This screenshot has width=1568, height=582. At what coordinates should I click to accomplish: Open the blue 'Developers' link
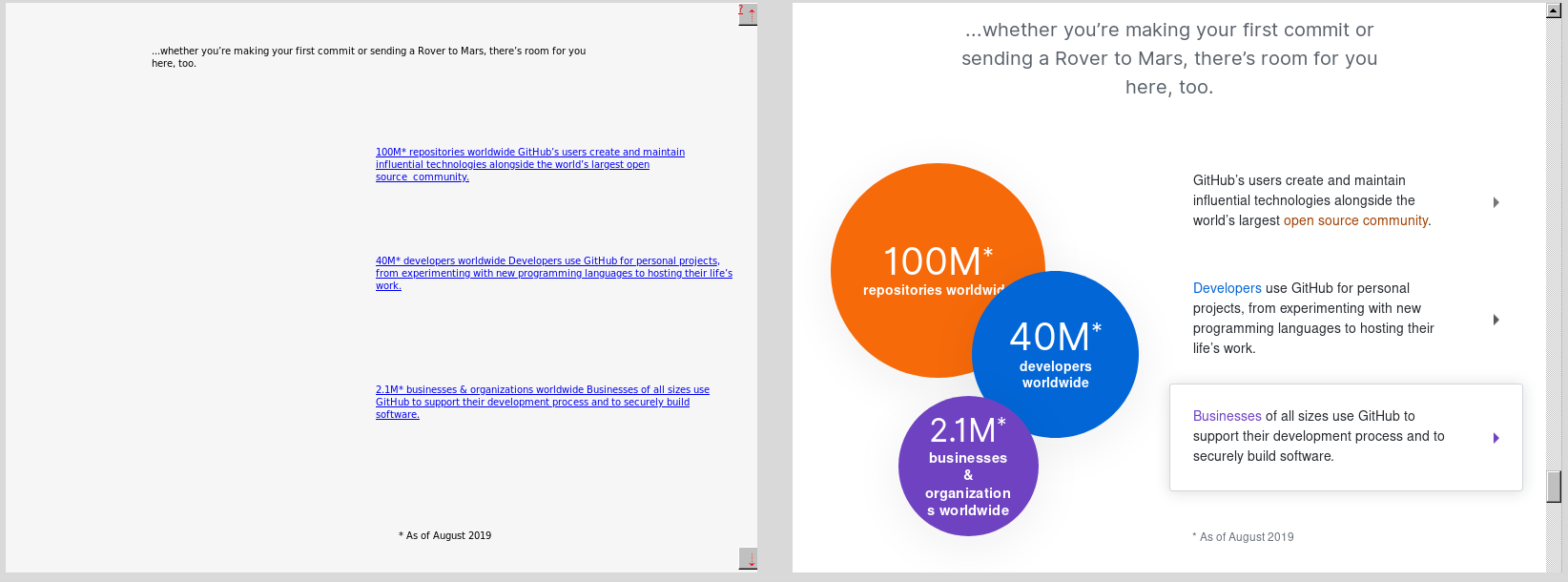coord(1227,288)
